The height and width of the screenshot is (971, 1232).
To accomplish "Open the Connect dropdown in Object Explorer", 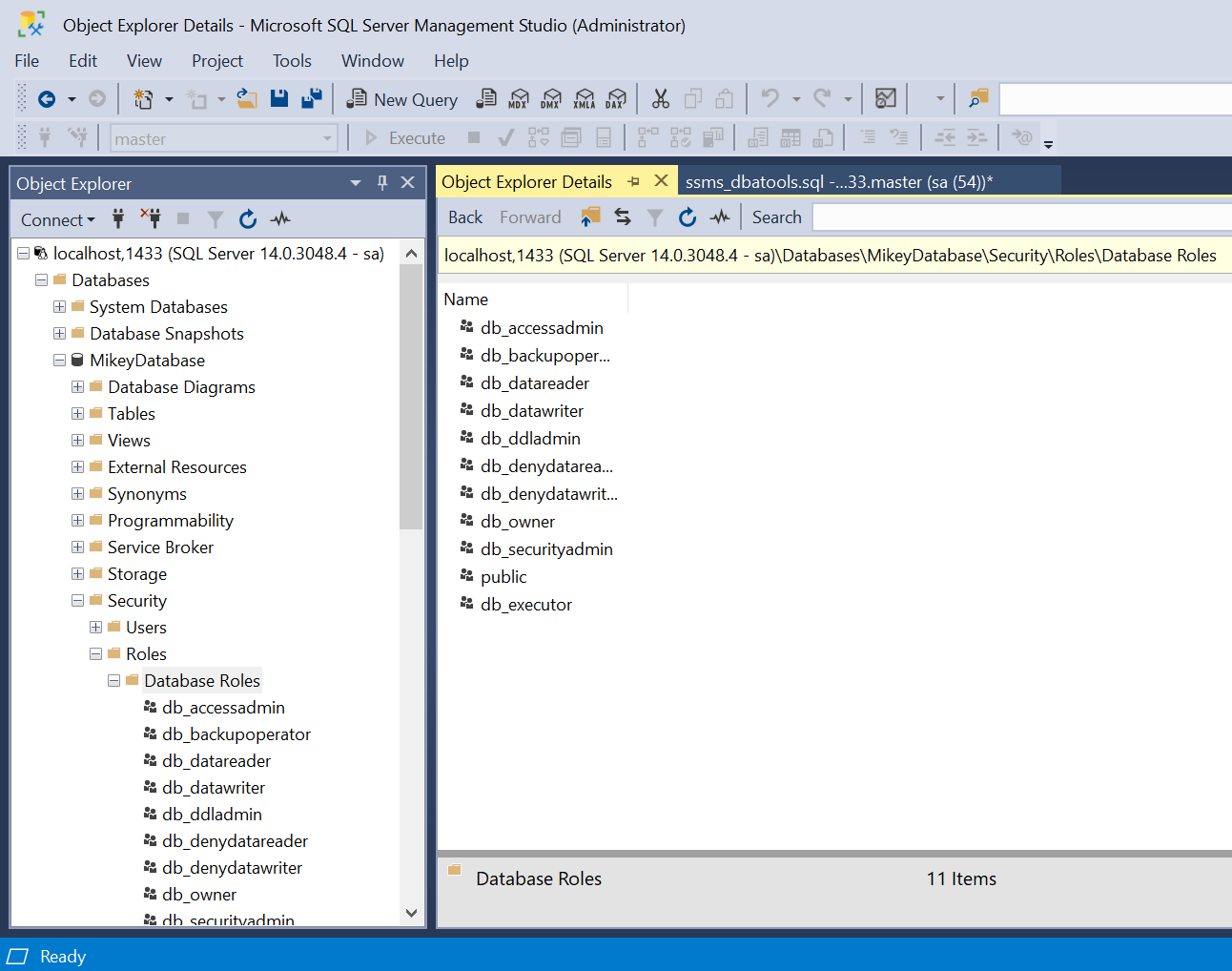I will click(57, 220).
